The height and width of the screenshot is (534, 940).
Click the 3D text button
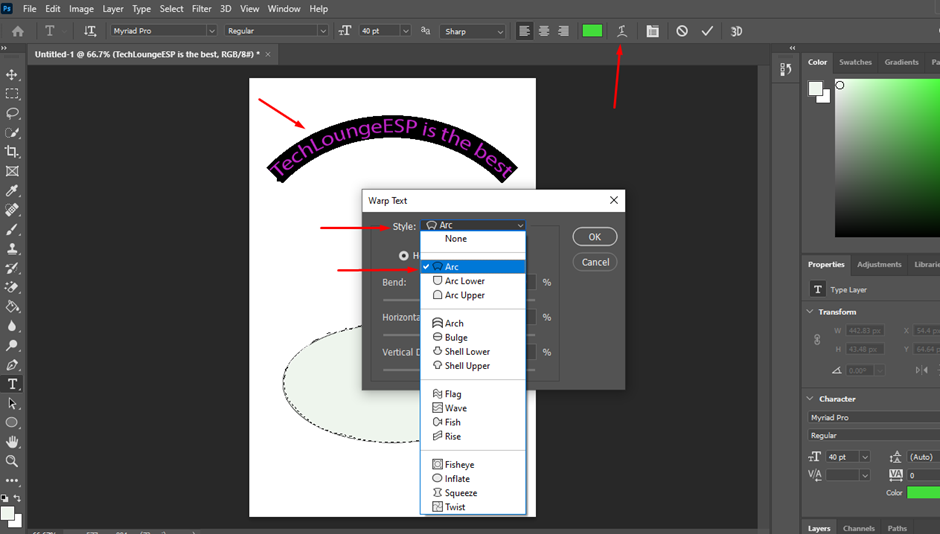[736, 31]
